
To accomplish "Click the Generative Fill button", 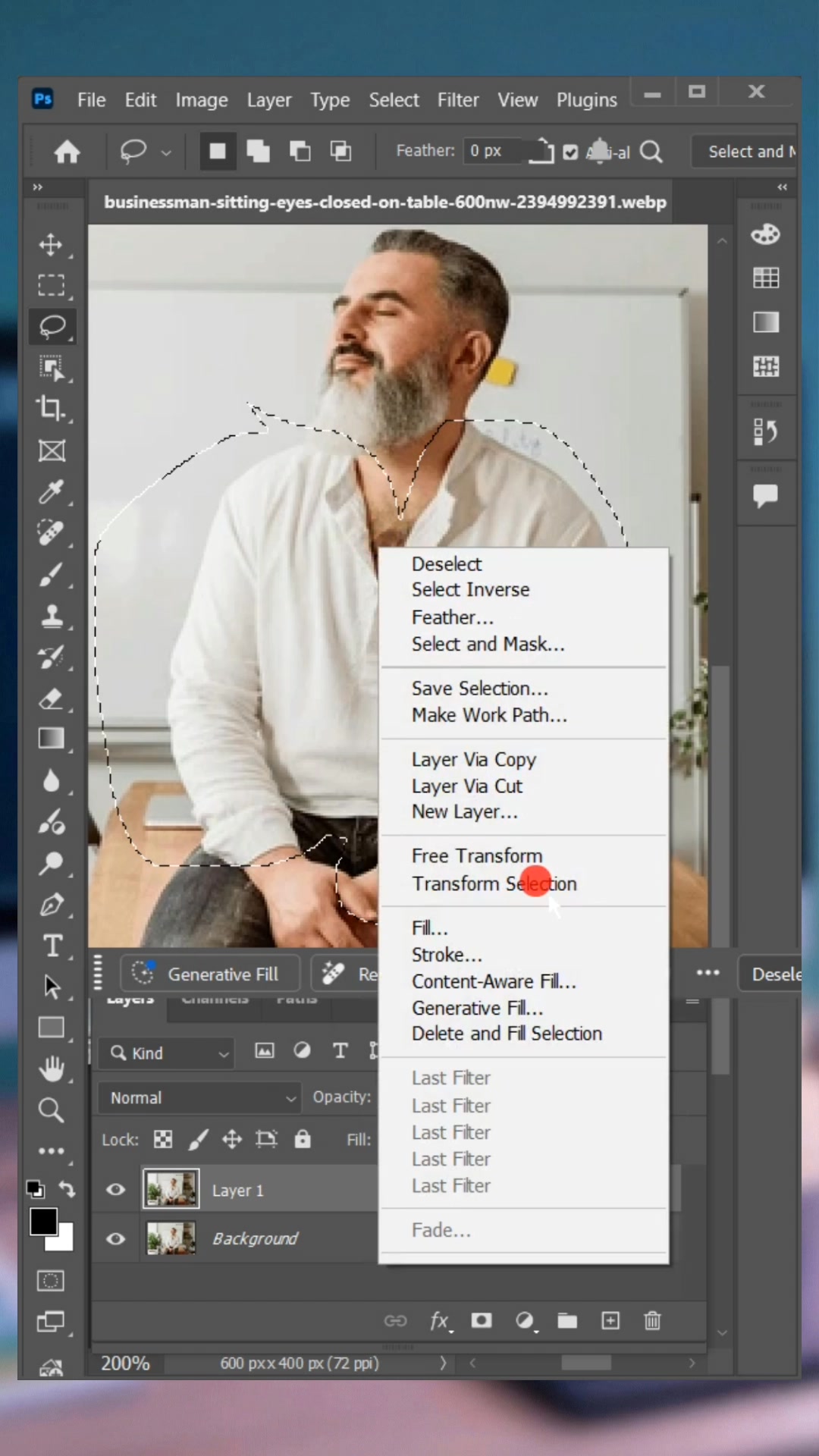I will coord(210,974).
